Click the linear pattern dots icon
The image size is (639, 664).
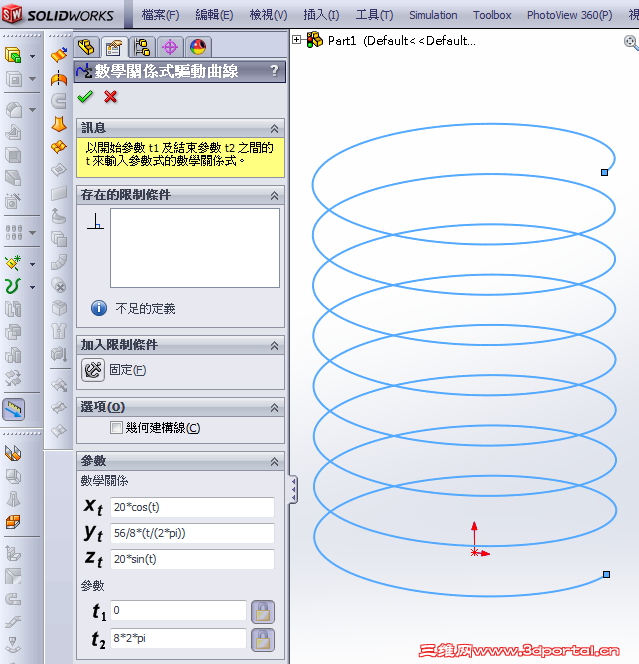pos(13,232)
